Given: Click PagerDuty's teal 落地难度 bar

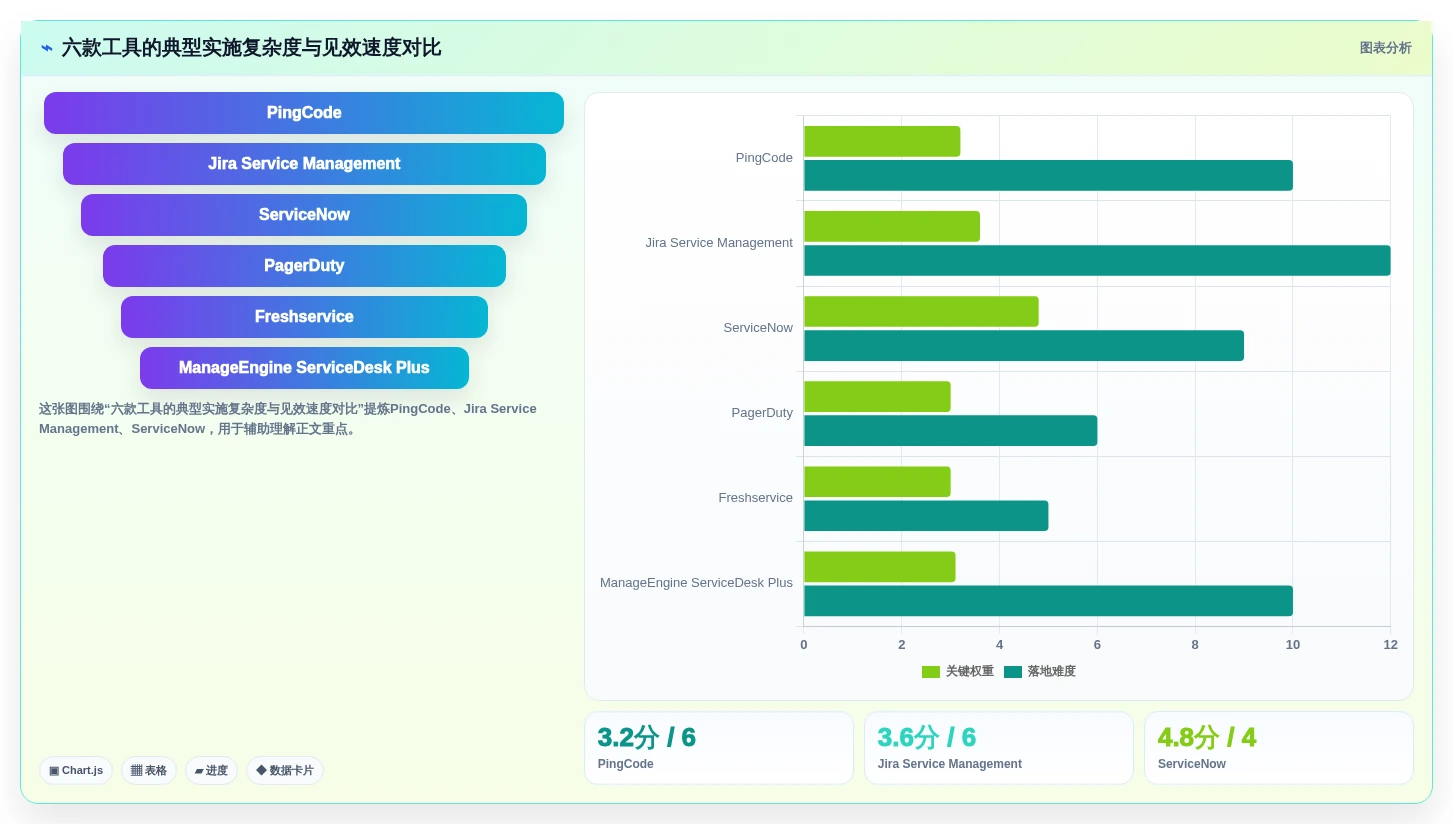Looking at the screenshot, I should 950,430.
